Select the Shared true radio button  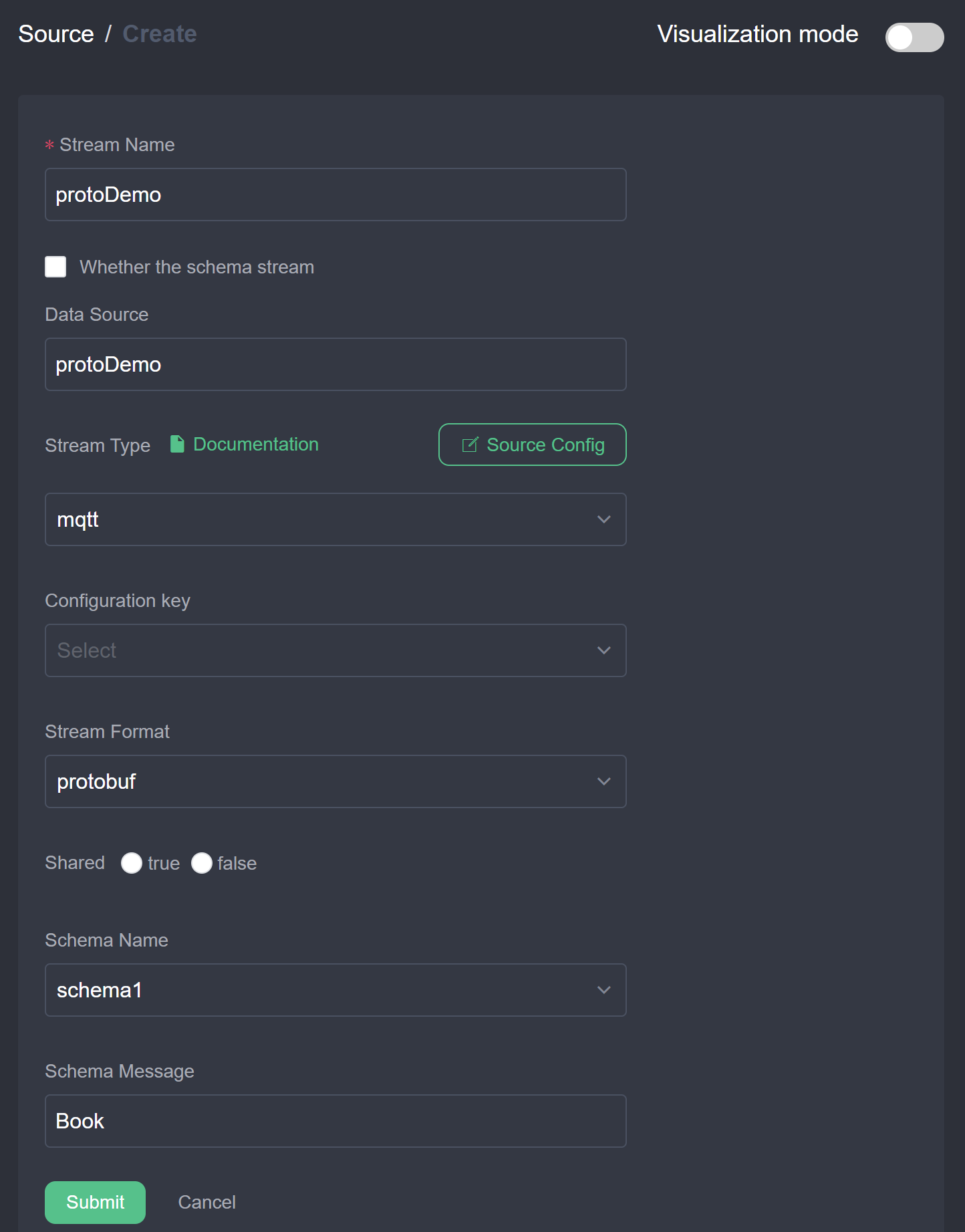pyautogui.click(x=132, y=863)
